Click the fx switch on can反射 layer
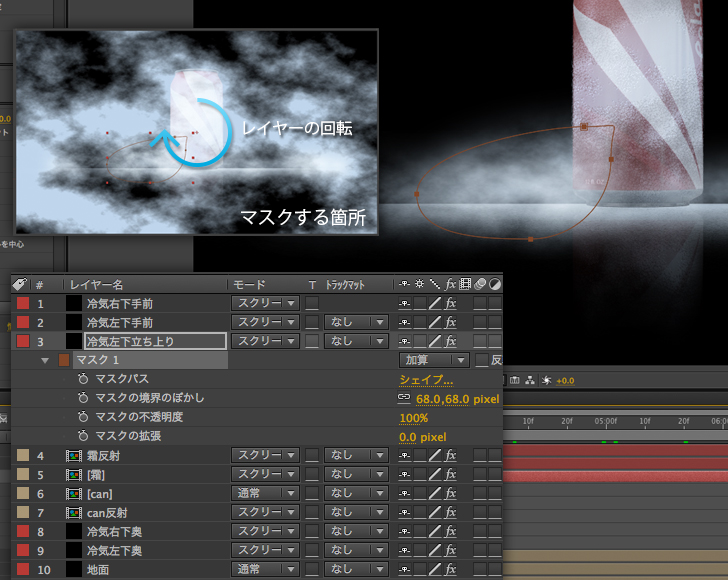Image resolution: width=728 pixels, height=580 pixels. click(x=451, y=513)
